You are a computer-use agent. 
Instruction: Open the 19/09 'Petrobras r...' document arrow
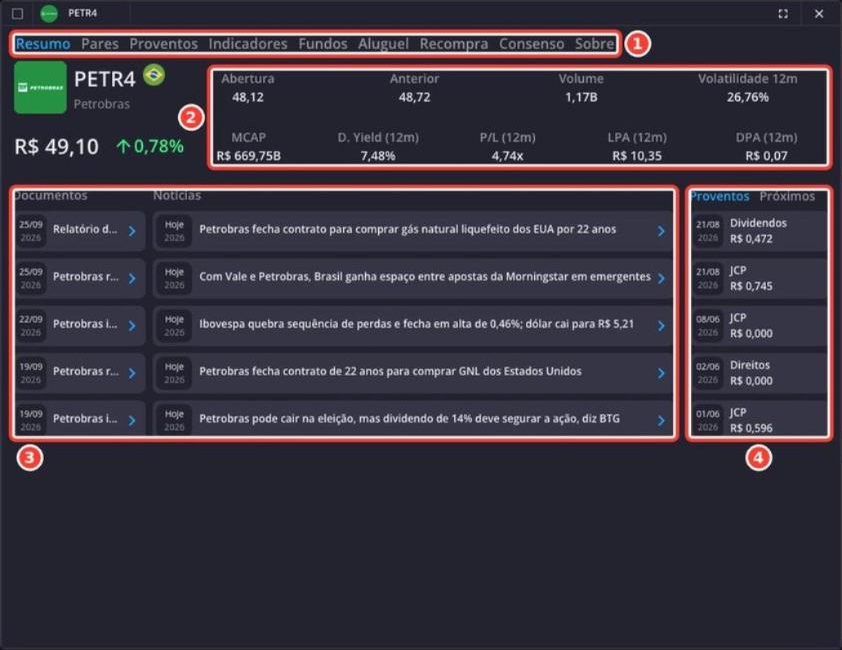pyautogui.click(x=132, y=373)
